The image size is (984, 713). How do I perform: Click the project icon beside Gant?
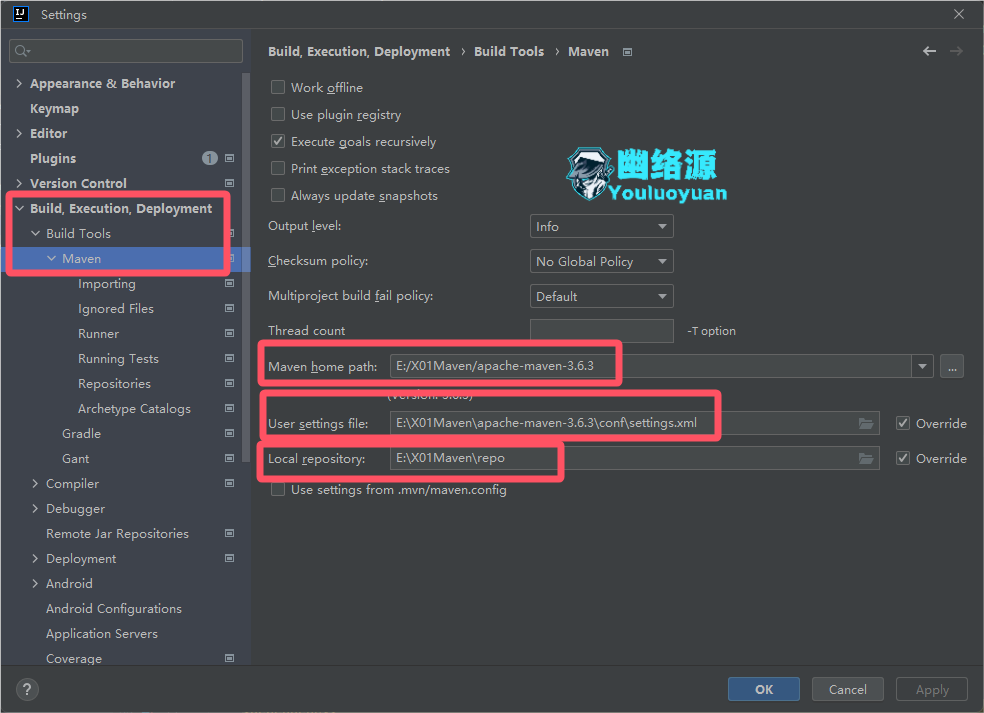click(230, 459)
